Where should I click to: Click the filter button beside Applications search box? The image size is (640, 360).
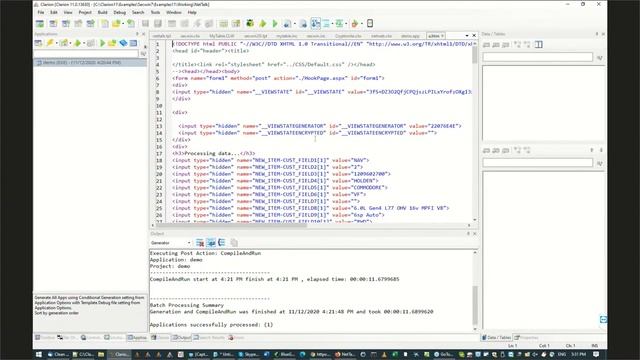tap(143, 53)
